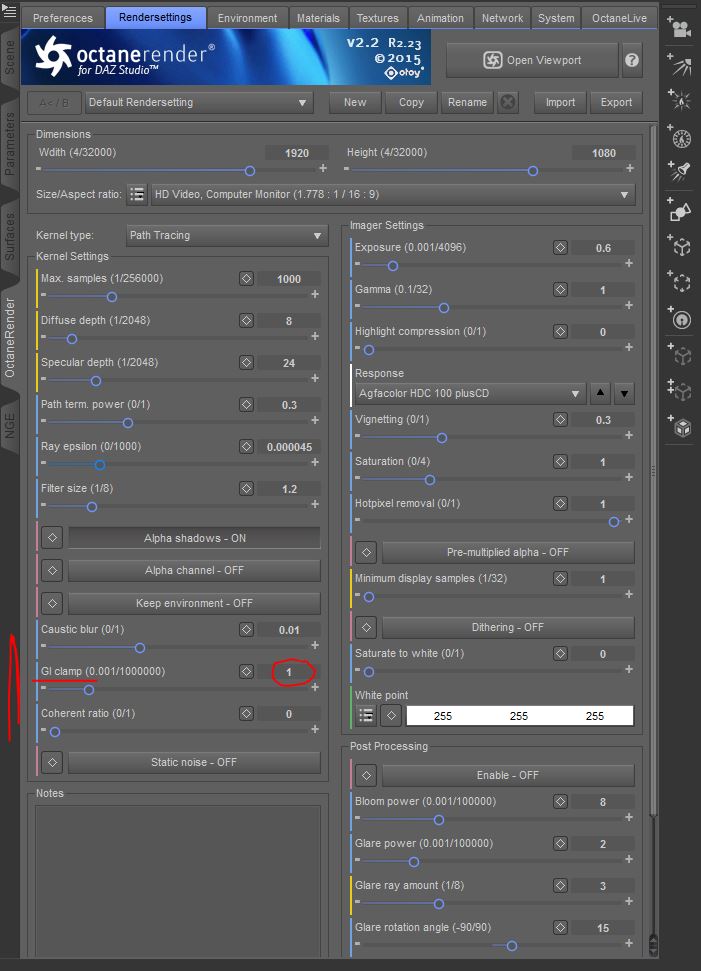Click the GI clamp value field
701x971 pixels.
point(289,672)
